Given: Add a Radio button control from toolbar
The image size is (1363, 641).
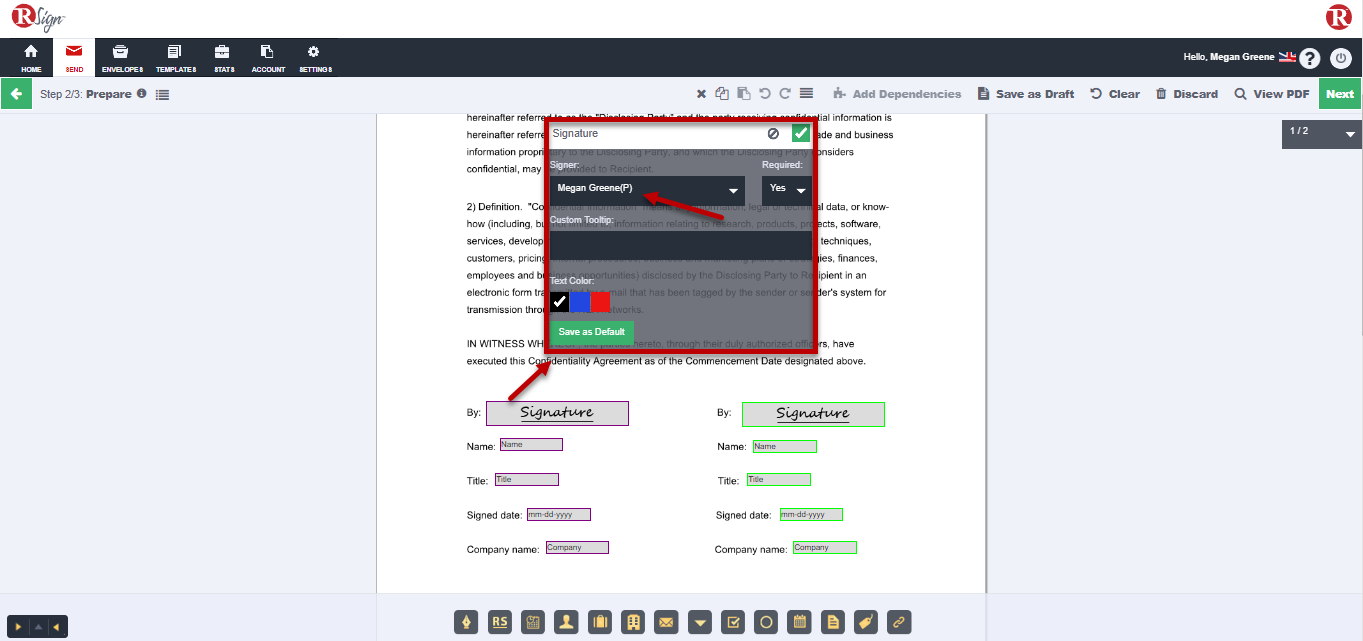Looking at the screenshot, I should [766, 622].
